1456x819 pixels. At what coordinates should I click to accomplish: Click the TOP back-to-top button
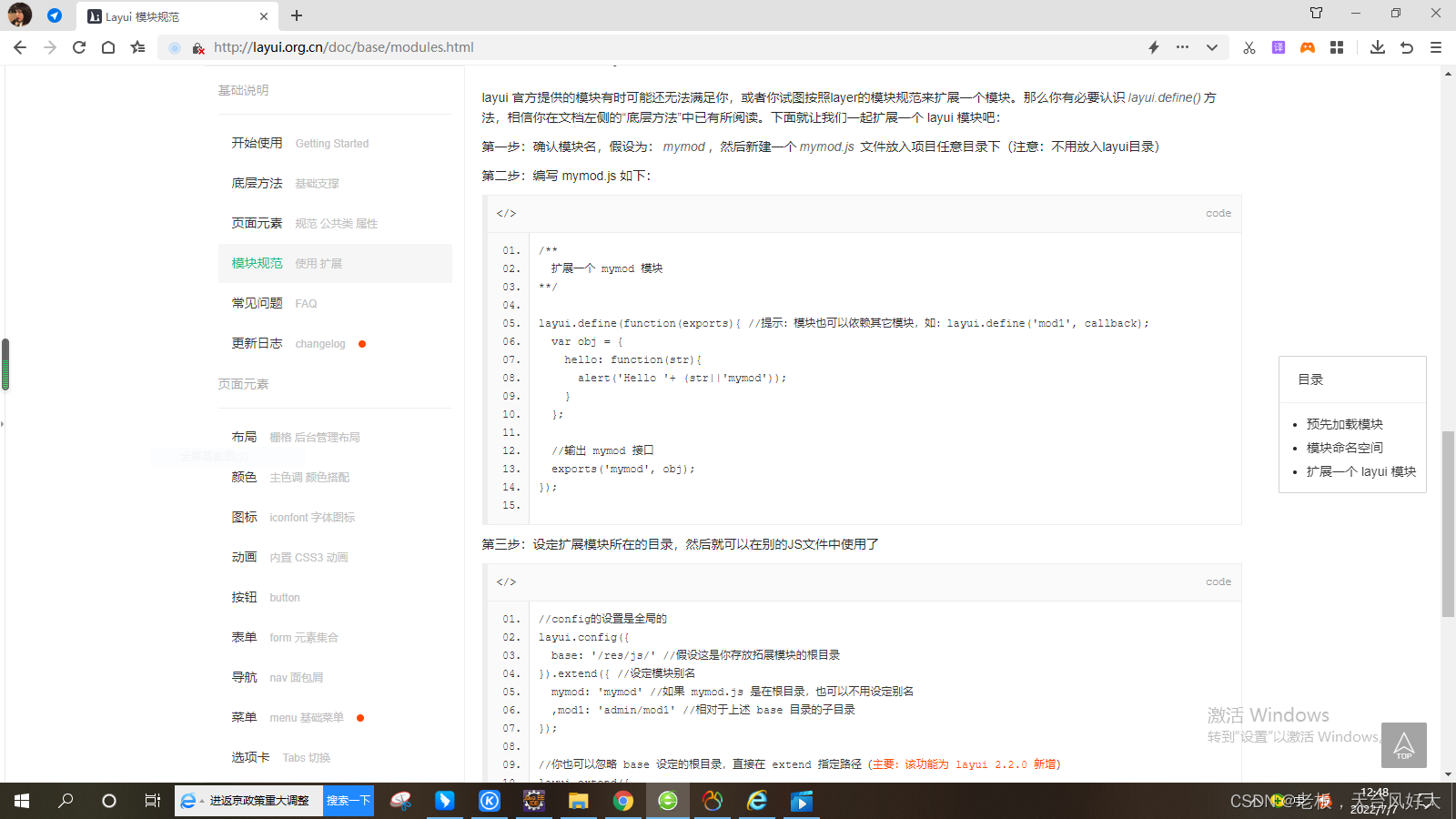(x=1403, y=744)
